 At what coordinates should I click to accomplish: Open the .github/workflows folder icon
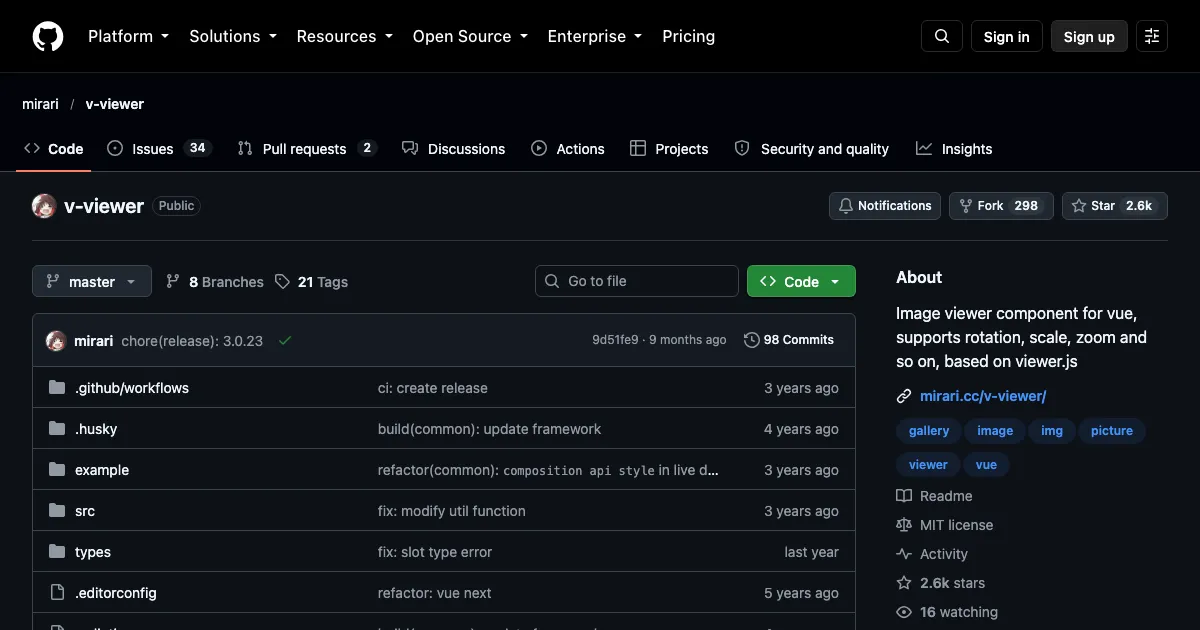click(57, 388)
